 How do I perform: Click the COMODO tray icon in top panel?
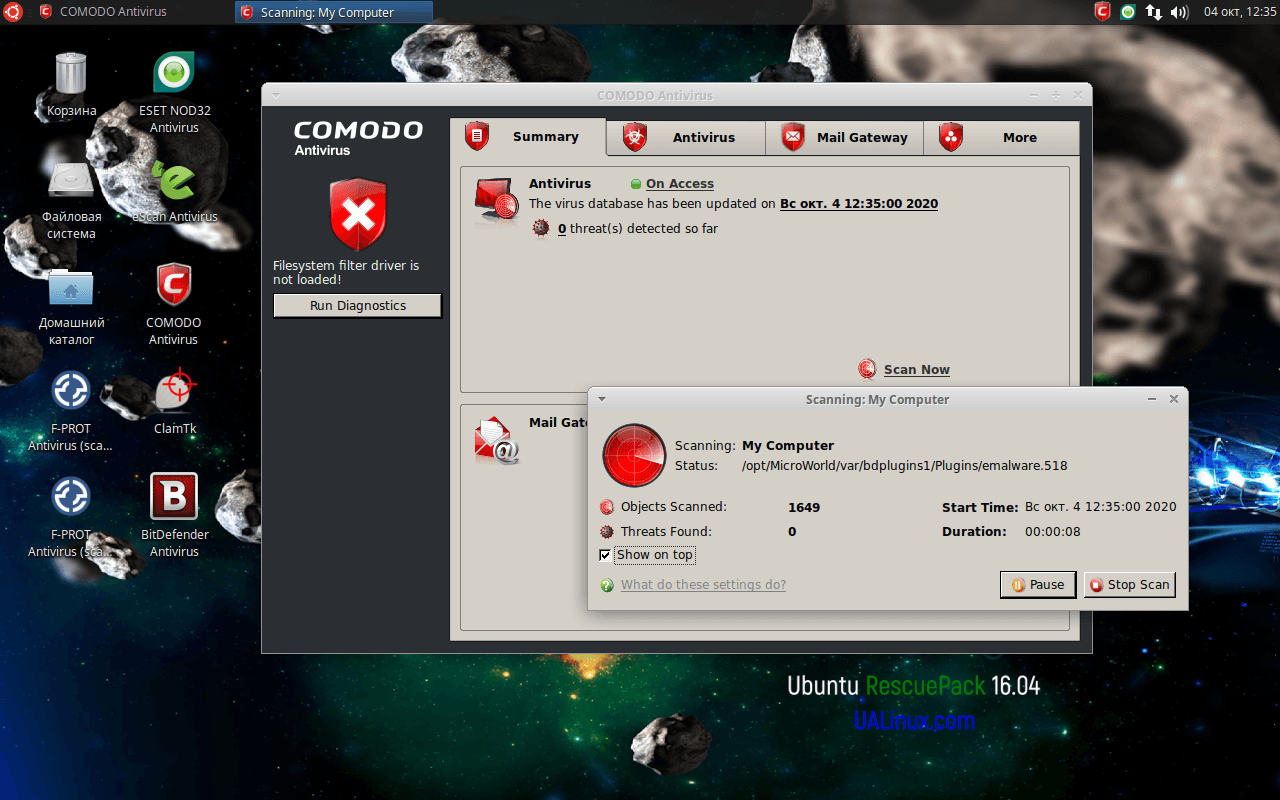(1102, 12)
